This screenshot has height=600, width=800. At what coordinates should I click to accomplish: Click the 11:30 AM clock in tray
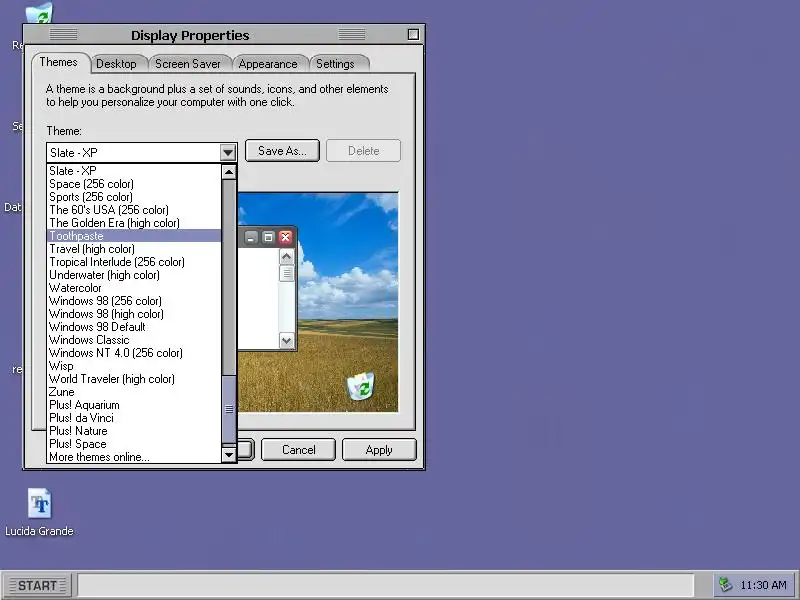tap(763, 585)
